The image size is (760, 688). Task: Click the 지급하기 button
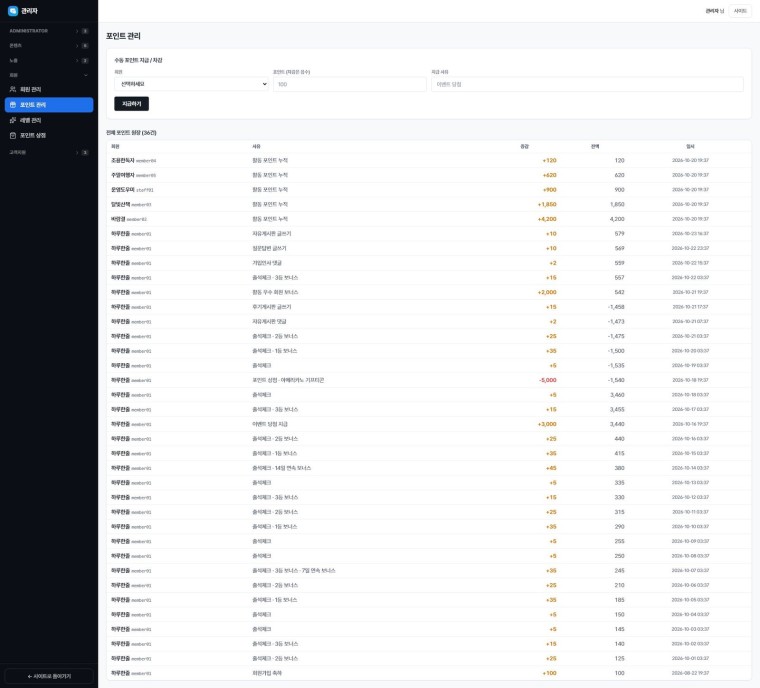pyautogui.click(x=131, y=104)
